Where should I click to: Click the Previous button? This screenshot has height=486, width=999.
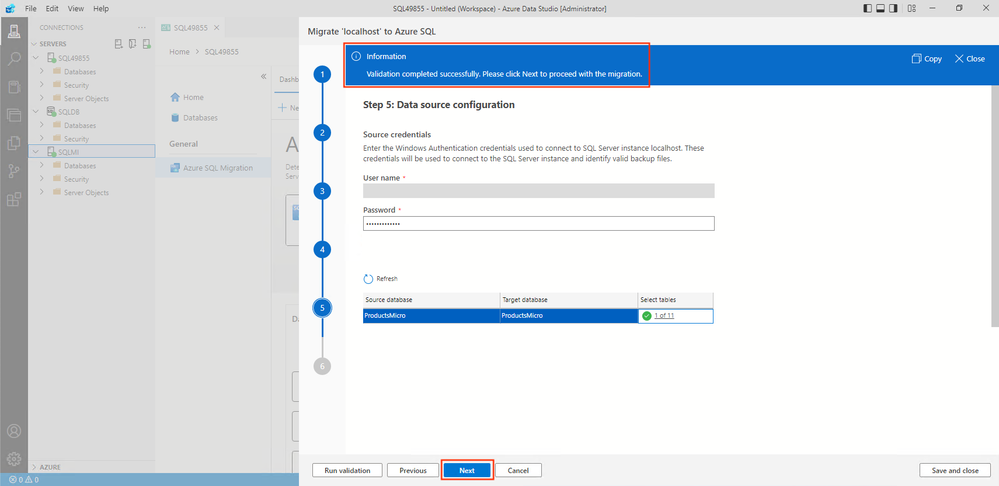click(413, 470)
